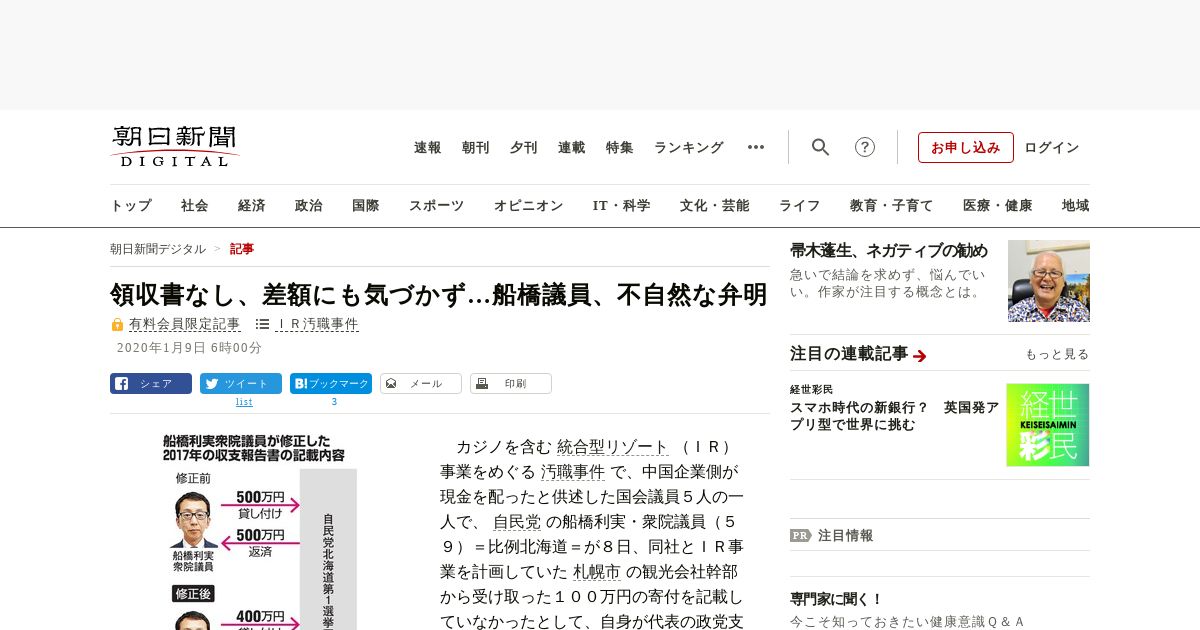The height and width of the screenshot is (630, 1200).
Task: Tweet the article with ツイート button
Action: tap(241, 383)
